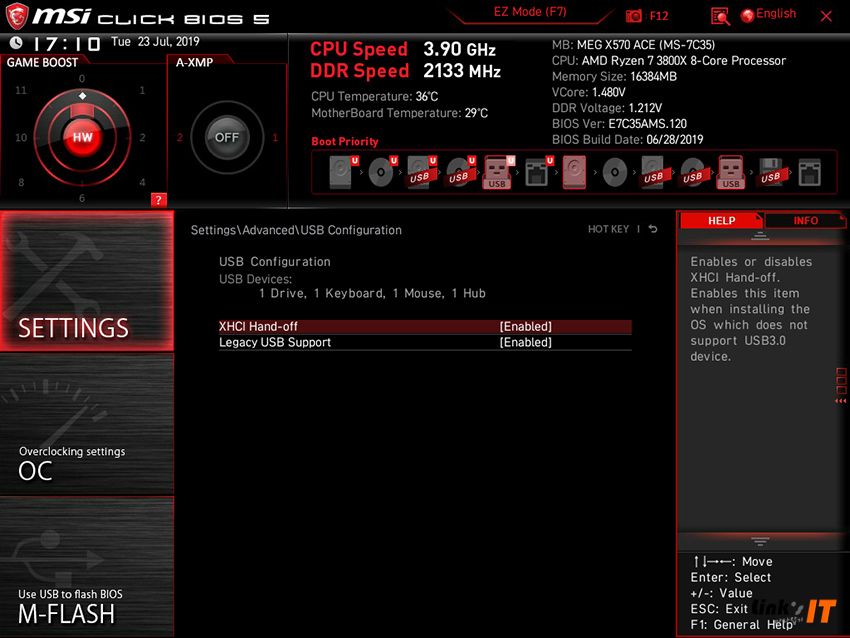
Task: Click the BIOS Build Date 06/28/2019 line
Action: click(x=627, y=139)
